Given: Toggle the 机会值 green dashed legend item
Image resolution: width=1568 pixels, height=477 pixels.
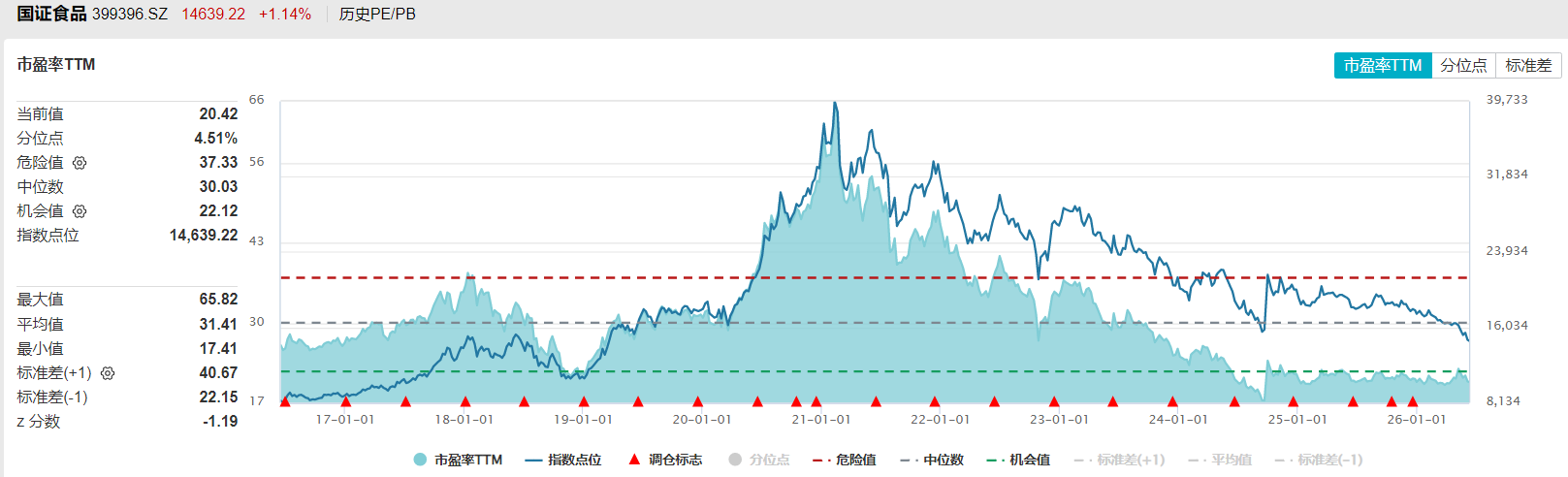Looking at the screenshot, I should point(1018,460).
